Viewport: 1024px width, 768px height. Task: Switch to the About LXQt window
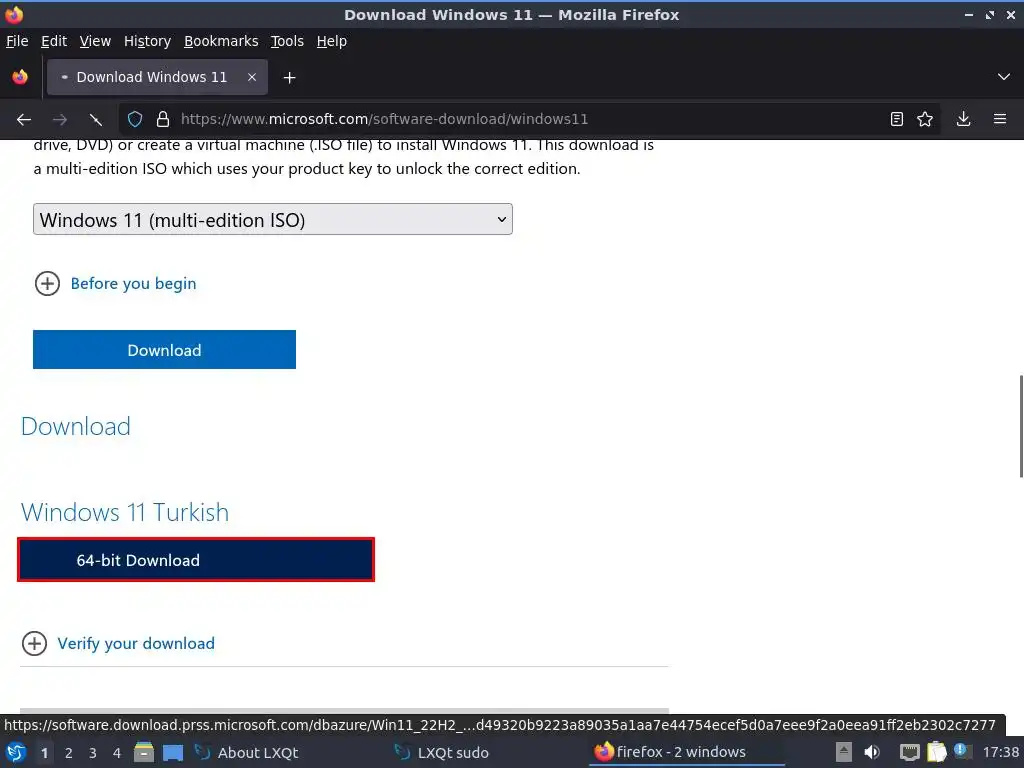coord(247,752)
